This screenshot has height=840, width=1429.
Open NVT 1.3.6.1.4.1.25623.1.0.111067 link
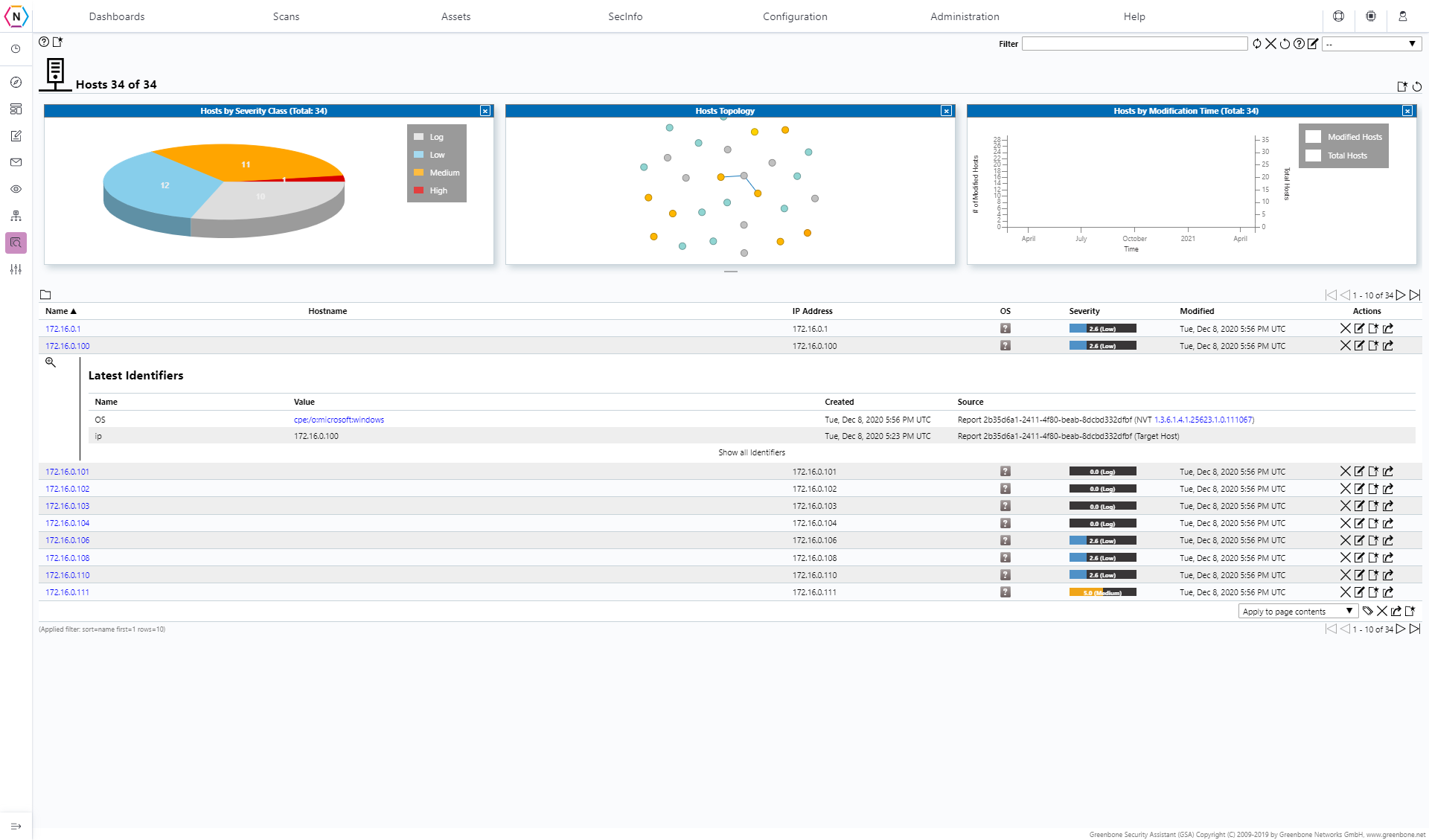(1203, 420)
